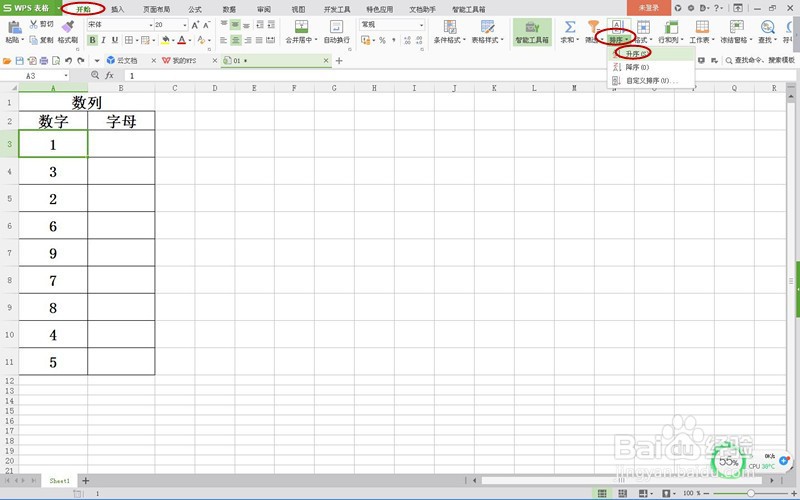Open the Data (数据) ribbon tab

coord(229,9)
